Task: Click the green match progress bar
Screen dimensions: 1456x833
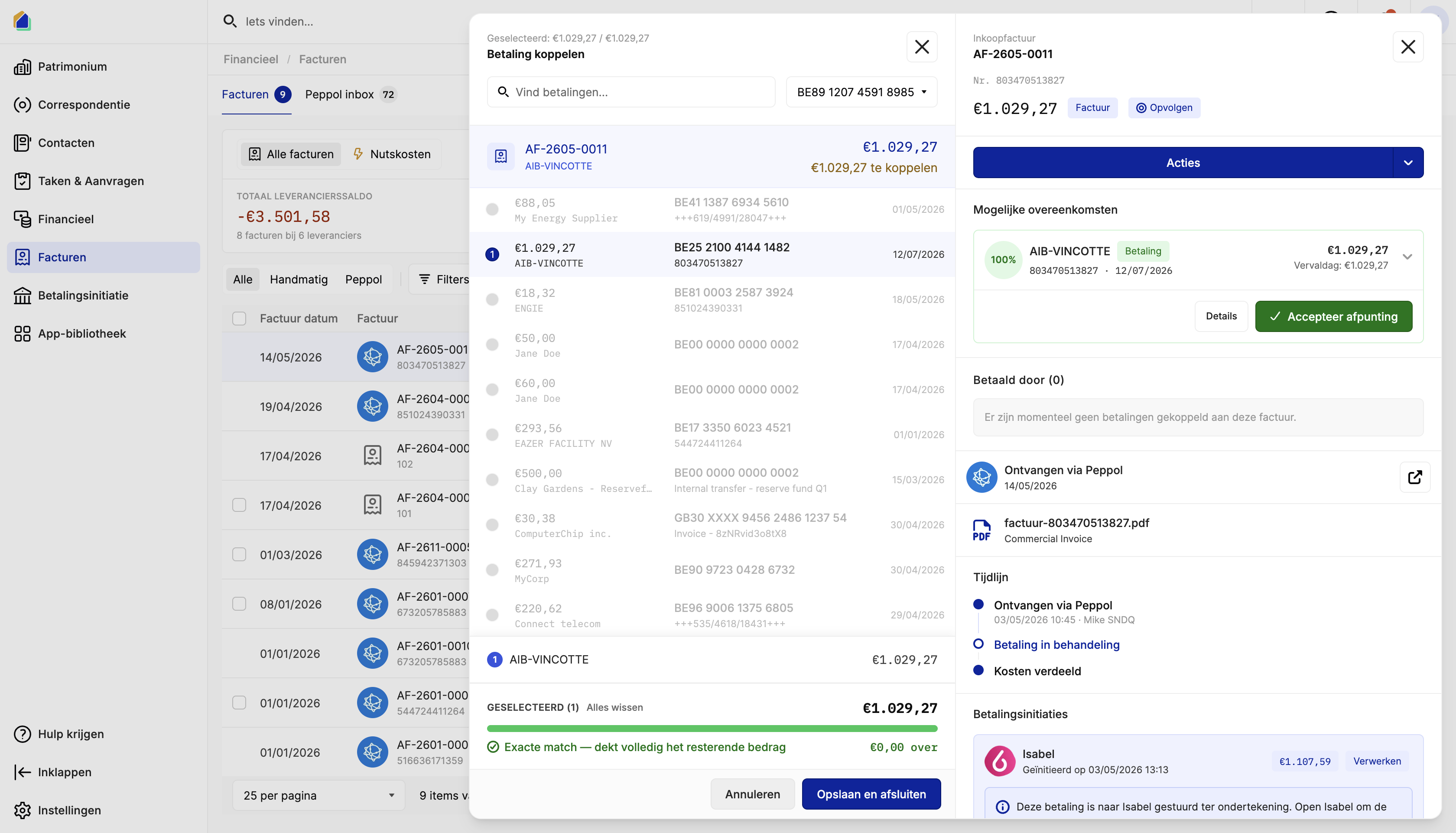Action: coord(712,728)
